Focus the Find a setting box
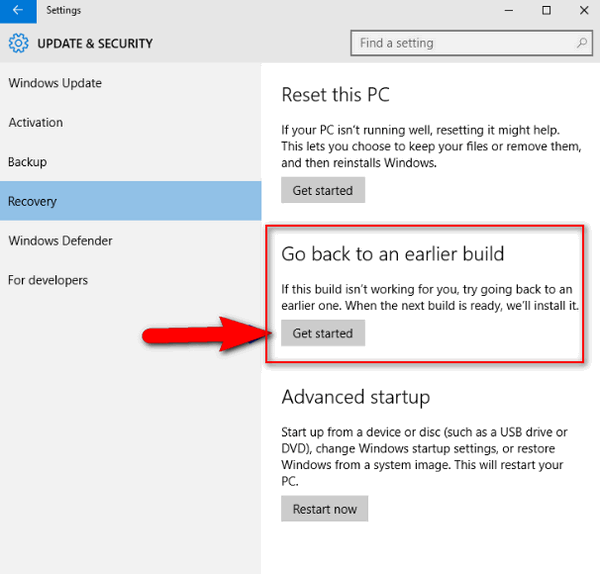Screen dimensions: 600x574 [471, 43]
